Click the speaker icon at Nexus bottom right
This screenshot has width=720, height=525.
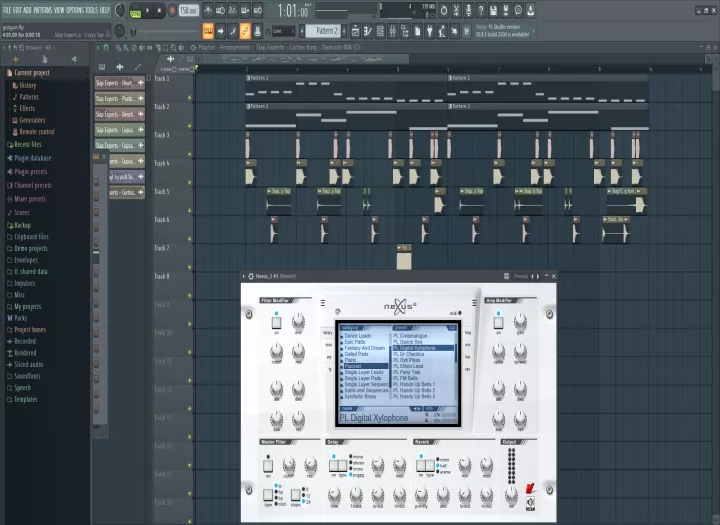pos(530,502)
